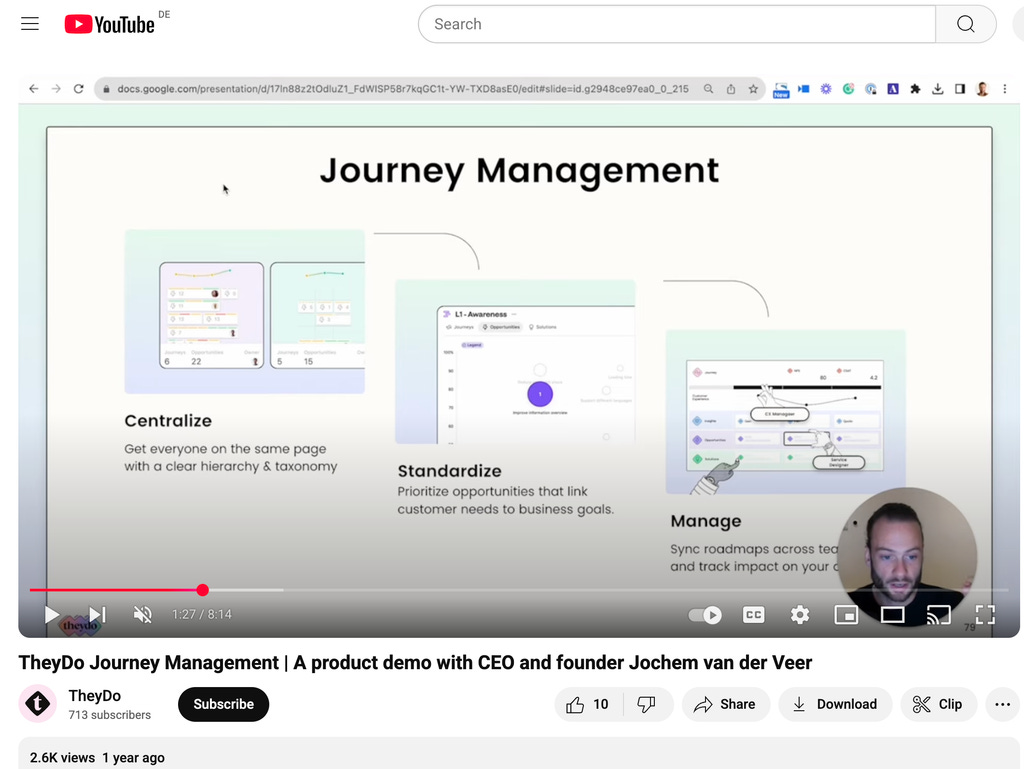Click the magnifier search button
This screenshot has height=769, width=1024.
coord(965,24)
